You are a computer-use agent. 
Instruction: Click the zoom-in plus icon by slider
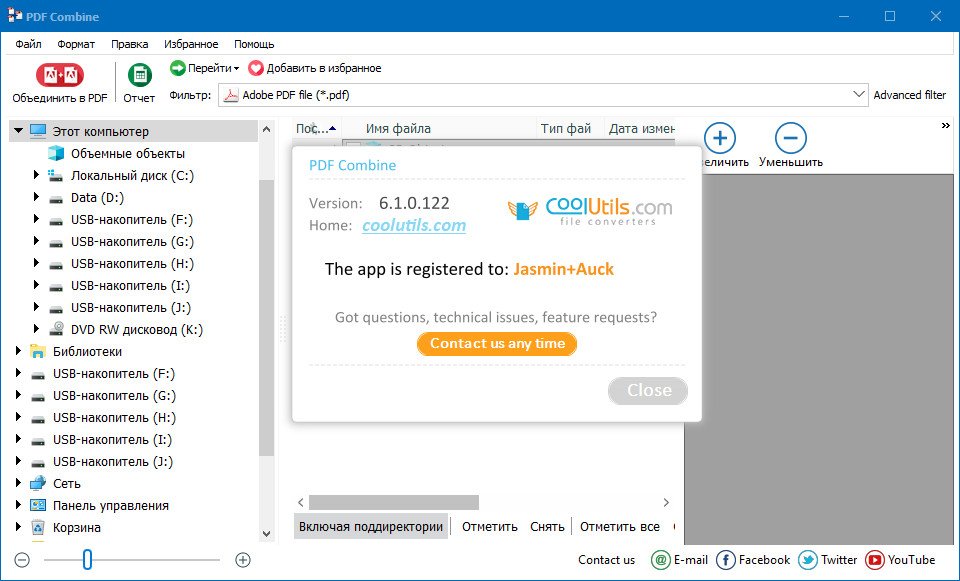pos(243,560)
